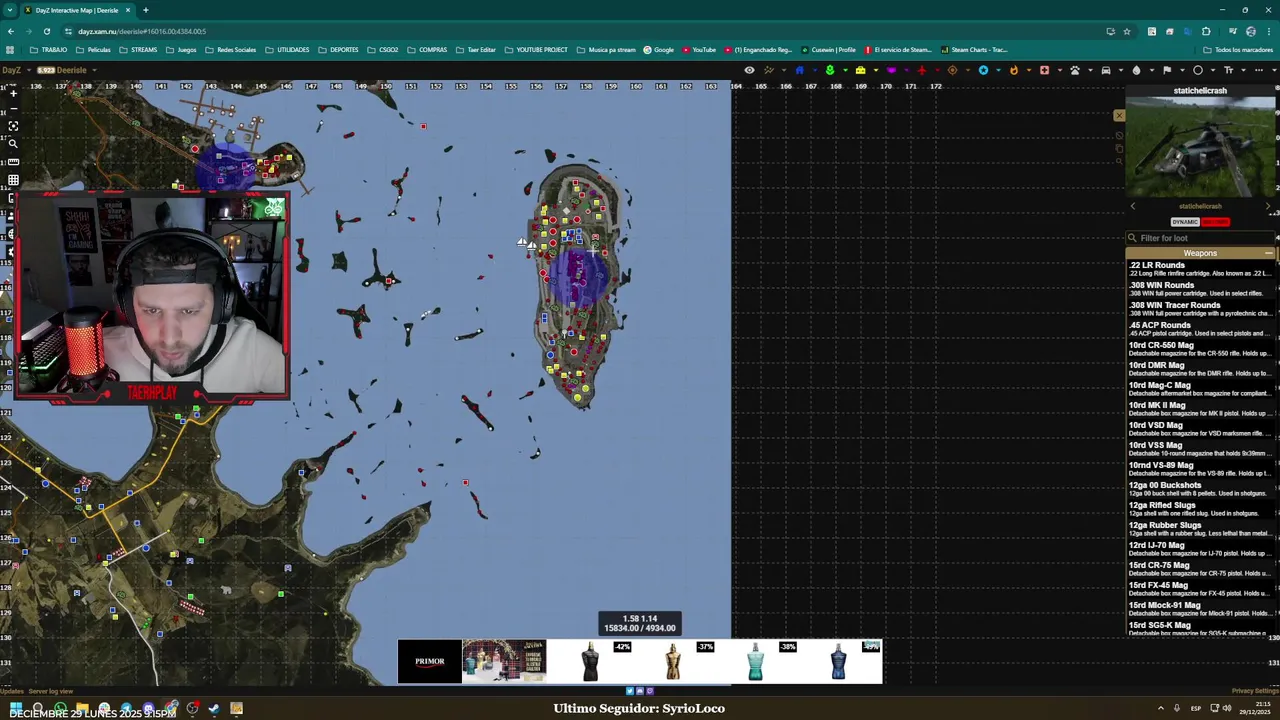
Task: Toggle the path route layer icon
Action: click(x=768, y=70)
